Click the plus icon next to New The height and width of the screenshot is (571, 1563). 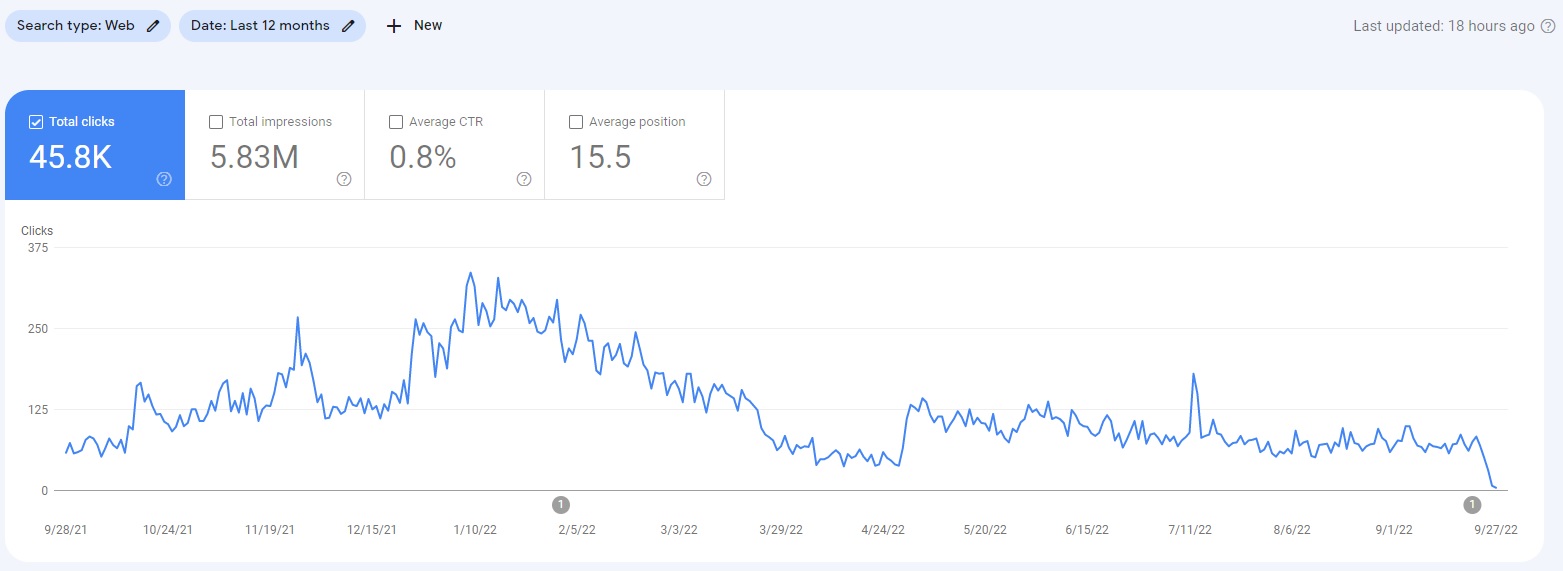coord(394,26)
